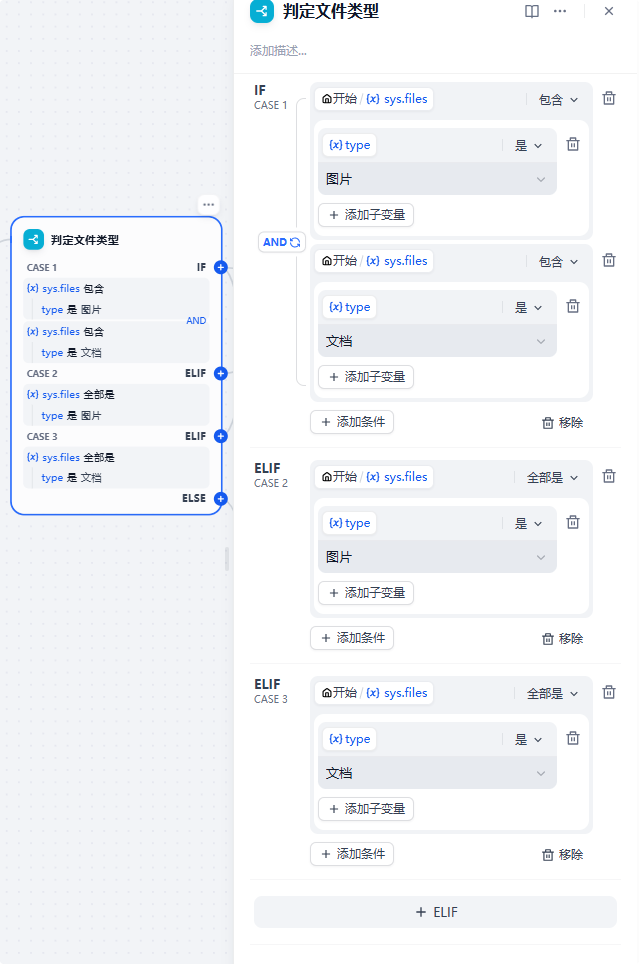
Task: Delete sys.files condition in CASE 2
Action: pos(609,476)
